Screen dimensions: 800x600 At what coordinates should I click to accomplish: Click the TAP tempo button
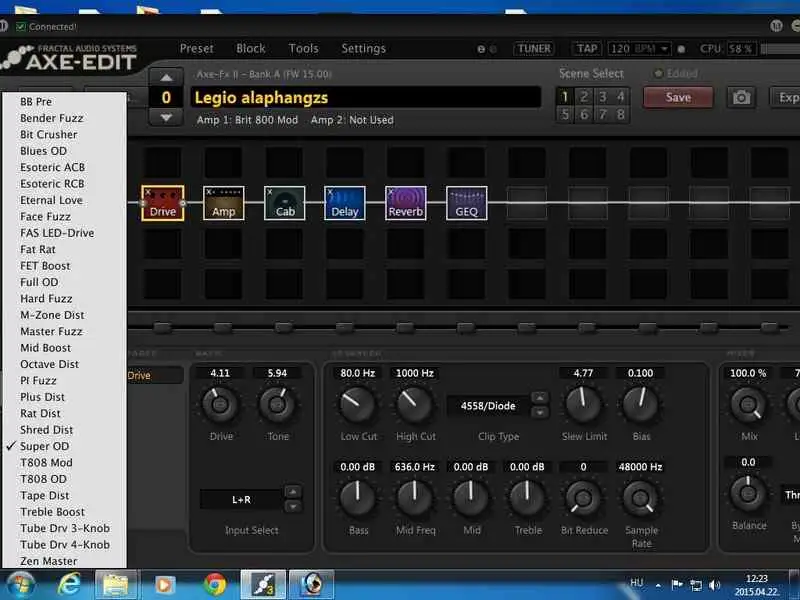point(587,48)
